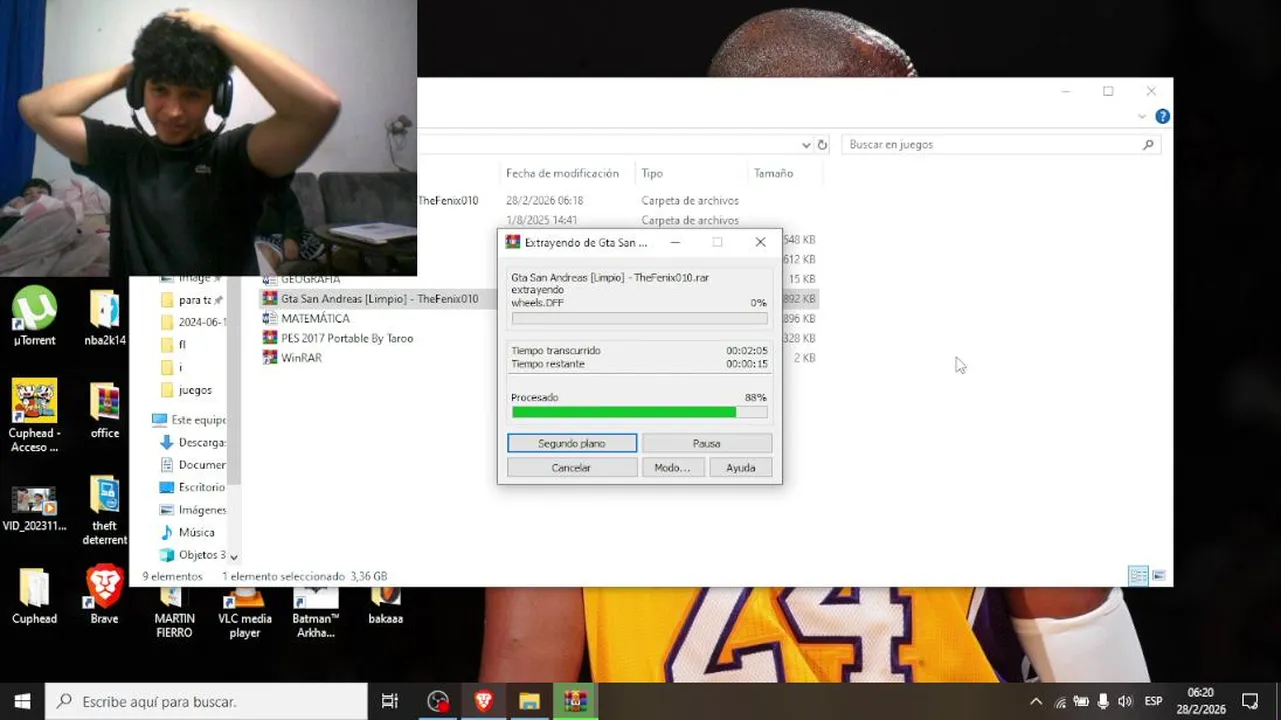Refresh the Explorer address bar
This screenshot has width=1281, height=720.
pyautogui.click(x=822, y=145)
